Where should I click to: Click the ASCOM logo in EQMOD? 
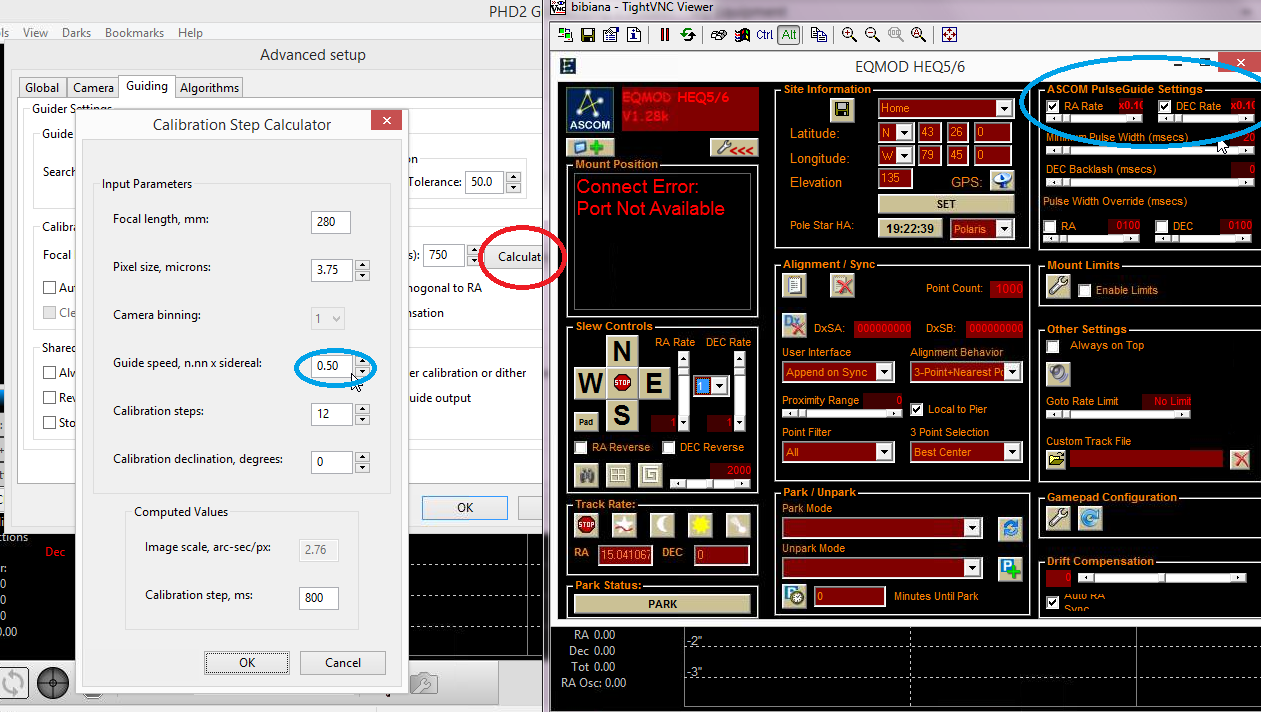590,110
